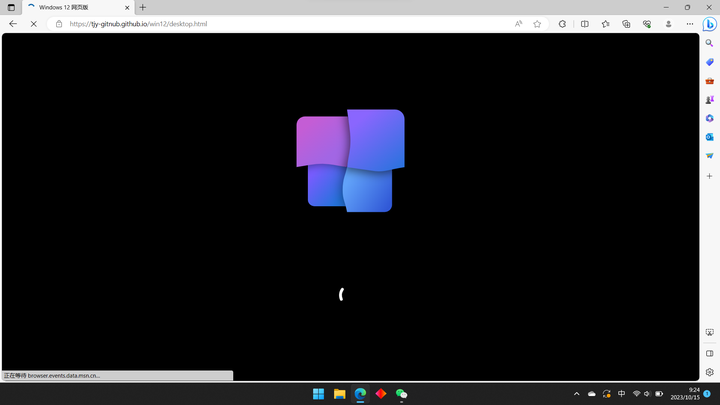Open sidebar Outlook
Screen dimensions: 720x405
tap(709, 137)
